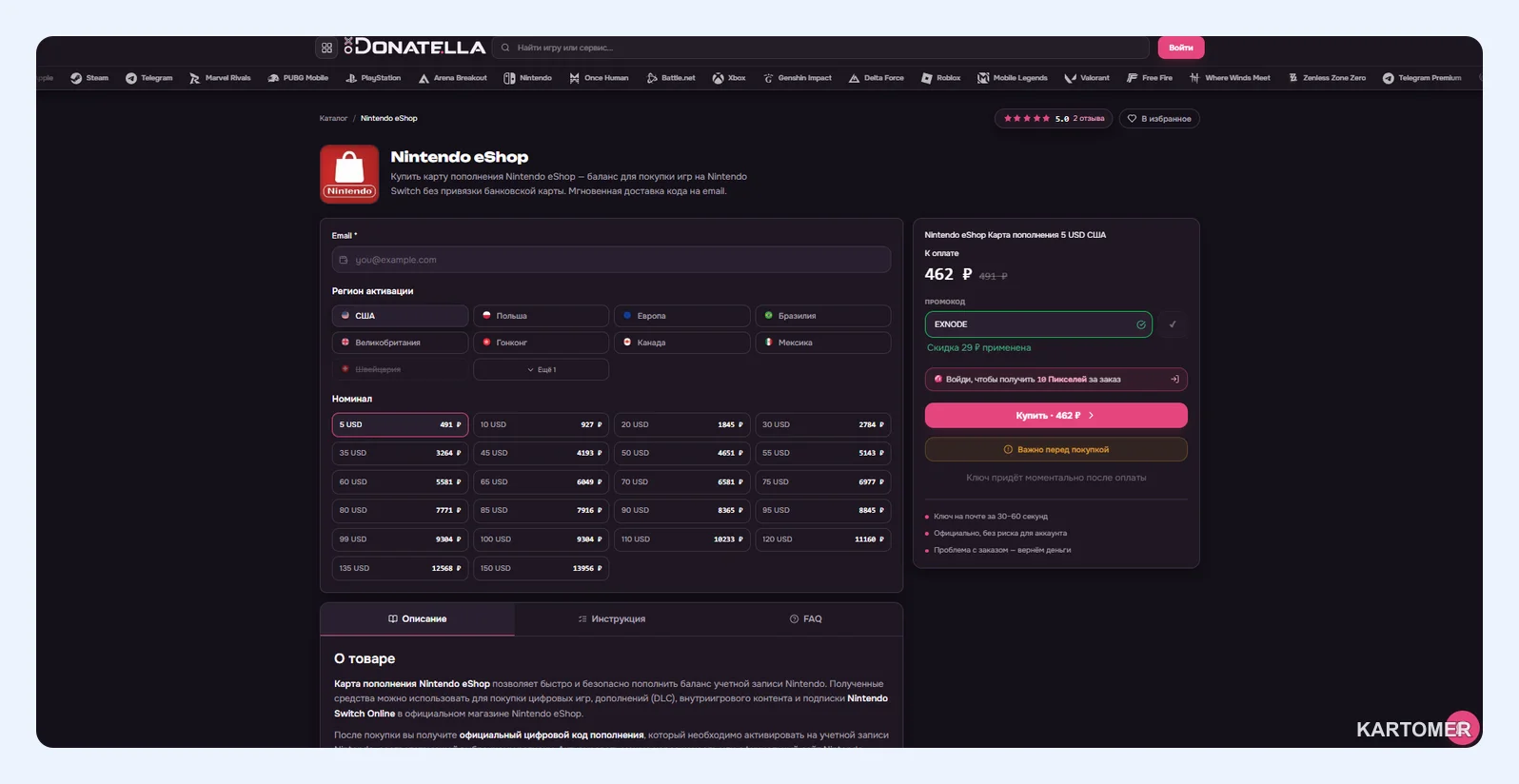The image size is (1519, 784).
Task: Choose Польша as the activation region
Action: (541, 316)
